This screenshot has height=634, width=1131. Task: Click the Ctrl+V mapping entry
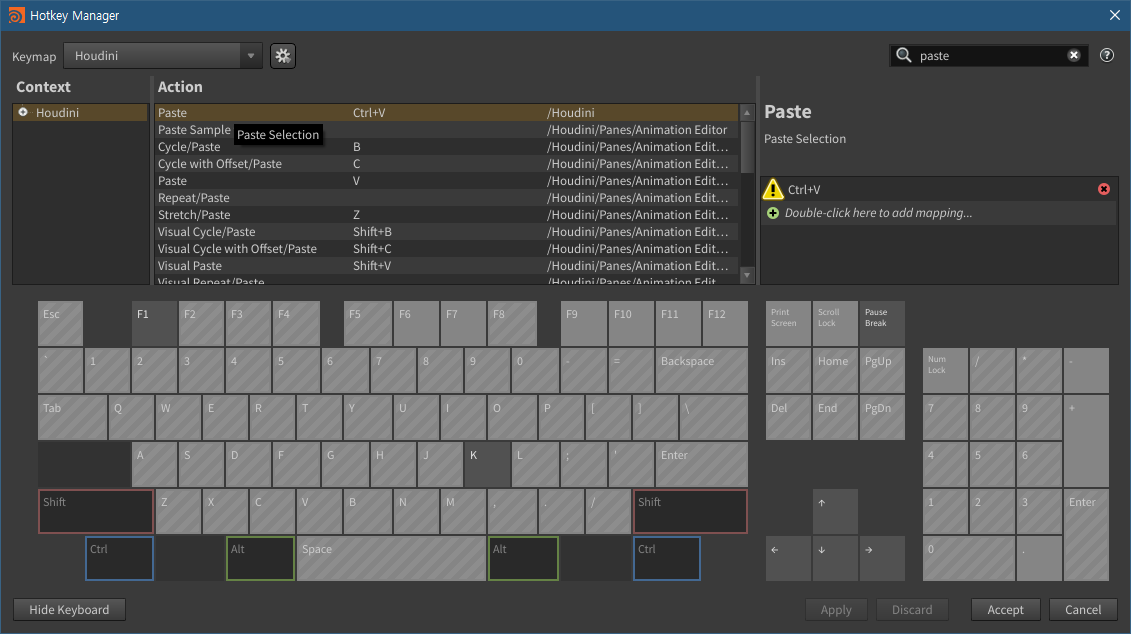click(x=938, y=189)
